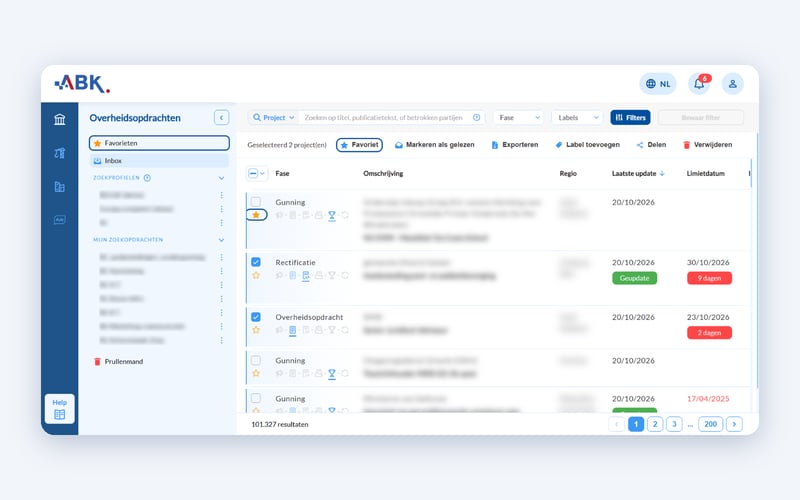Click the Regio column header
The height and width of the screenshot is (500, 800).
pyautogui.click(x=568, y=173)
